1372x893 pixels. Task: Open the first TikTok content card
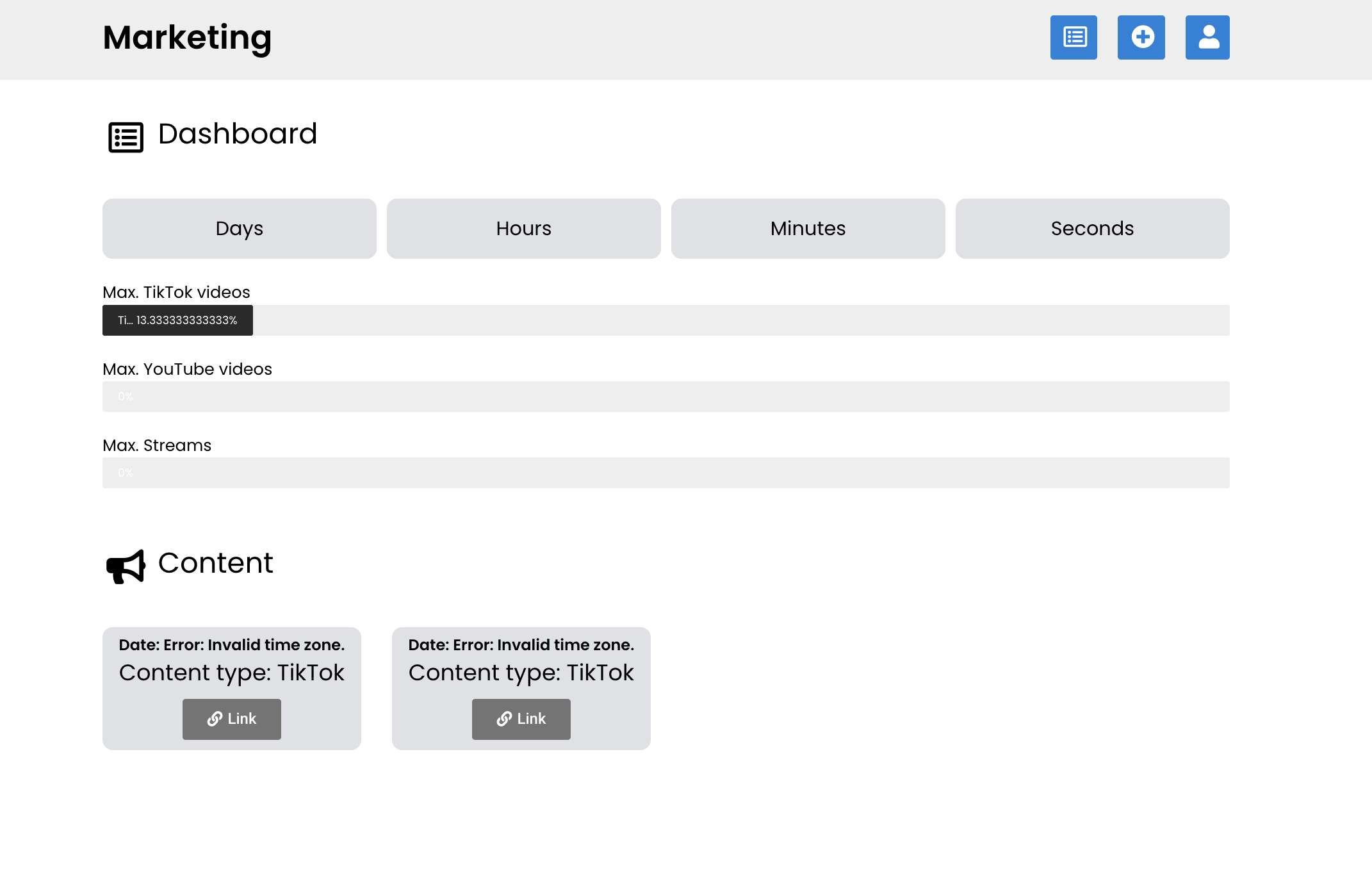click(232, 672)
